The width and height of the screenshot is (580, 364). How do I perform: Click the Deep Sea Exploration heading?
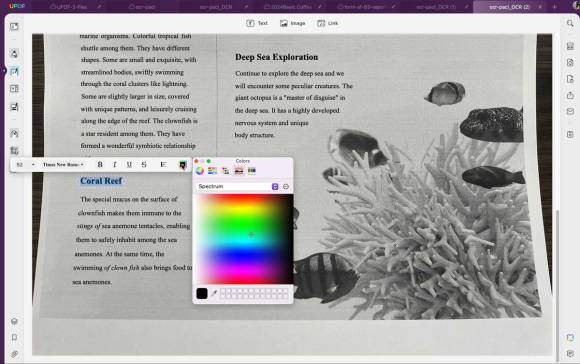(x=277, y=57)
